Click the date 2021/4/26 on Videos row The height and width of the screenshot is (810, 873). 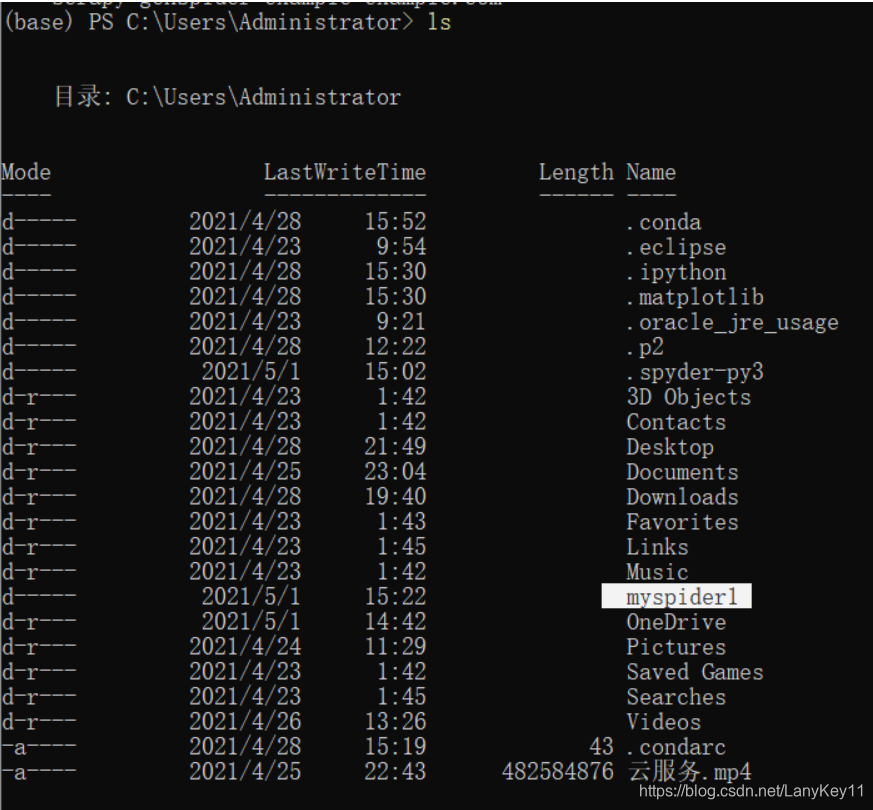click(245, 722)
